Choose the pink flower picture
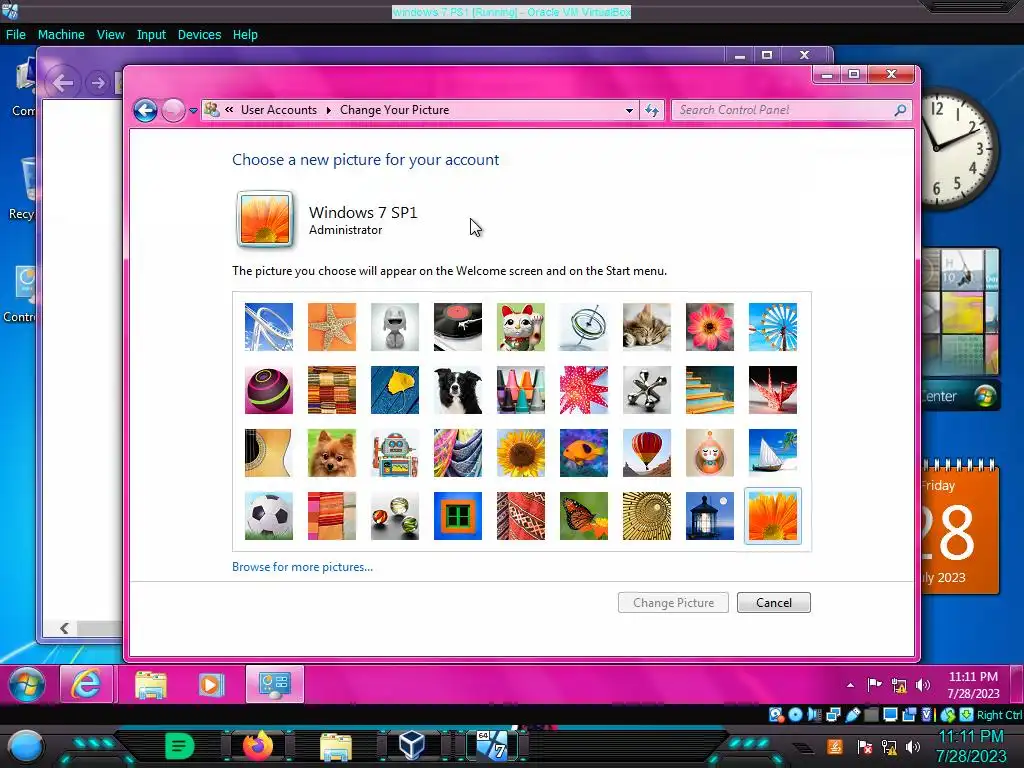Image resolution: width=1024 pixels, height=768 pixels. click(710, 327)
